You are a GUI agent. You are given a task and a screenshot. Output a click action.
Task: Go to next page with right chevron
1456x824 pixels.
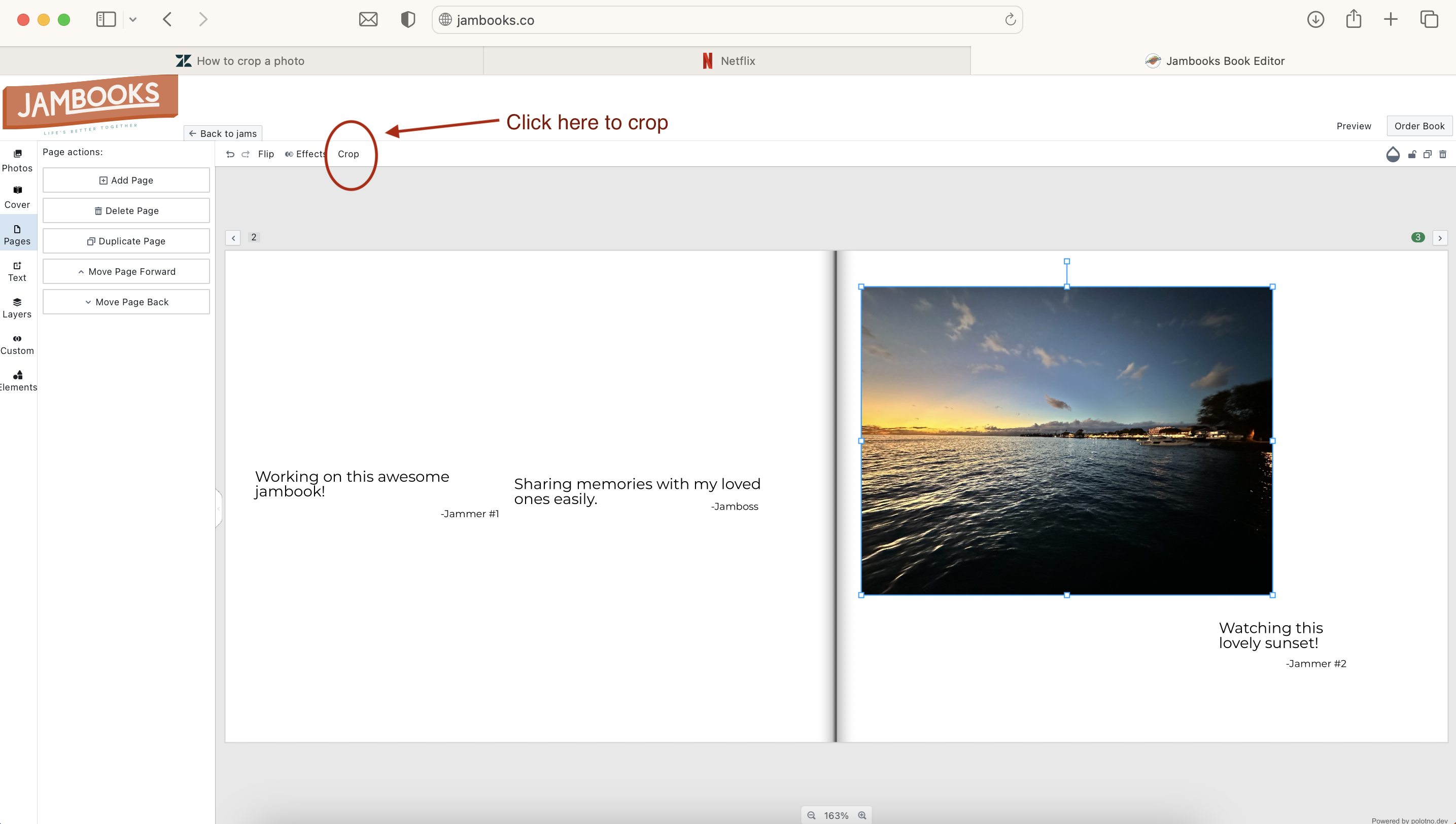1440,238
